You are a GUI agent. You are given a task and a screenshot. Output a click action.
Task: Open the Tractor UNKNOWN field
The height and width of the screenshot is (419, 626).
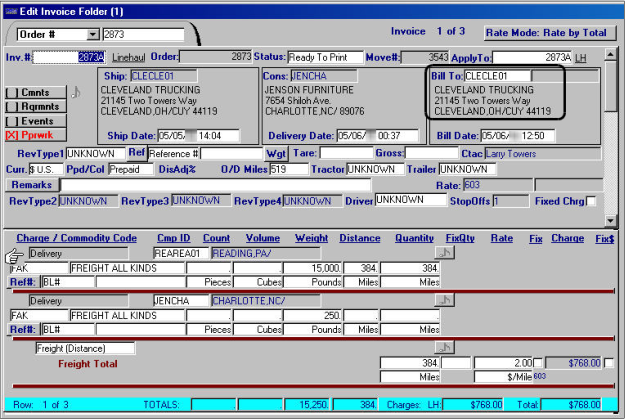[375, 169]
